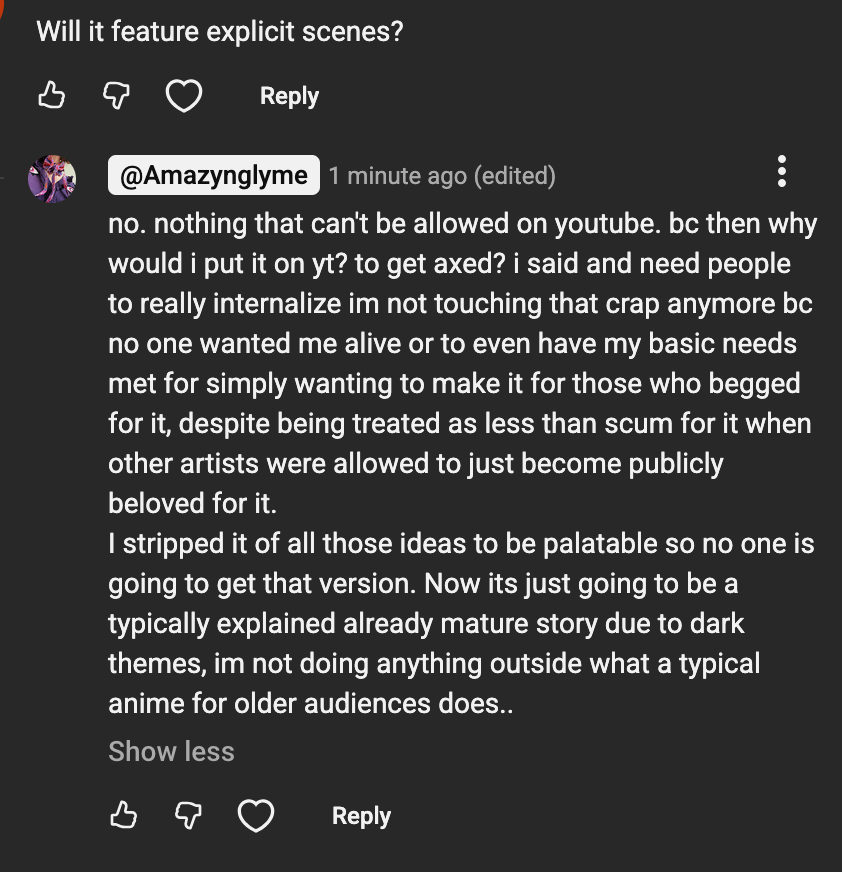Click the "Will it feature explicit scenes?" text
This screenshot has height=872, width=842.
click(x=220, y=31)
